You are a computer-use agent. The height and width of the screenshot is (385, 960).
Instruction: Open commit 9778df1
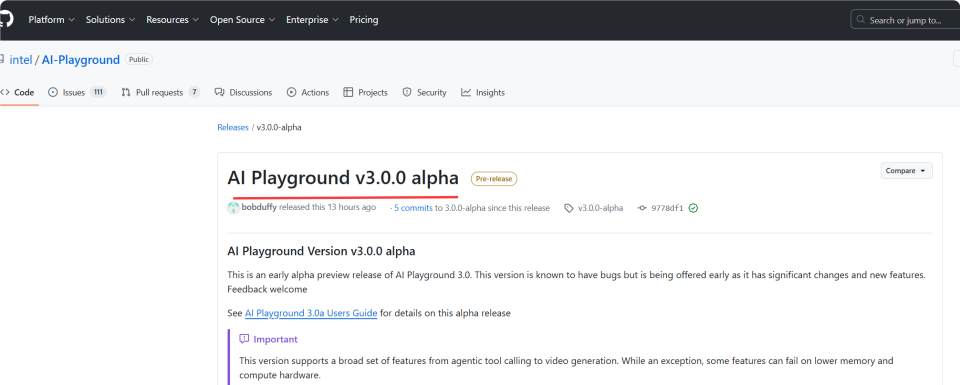coord(667,208)
